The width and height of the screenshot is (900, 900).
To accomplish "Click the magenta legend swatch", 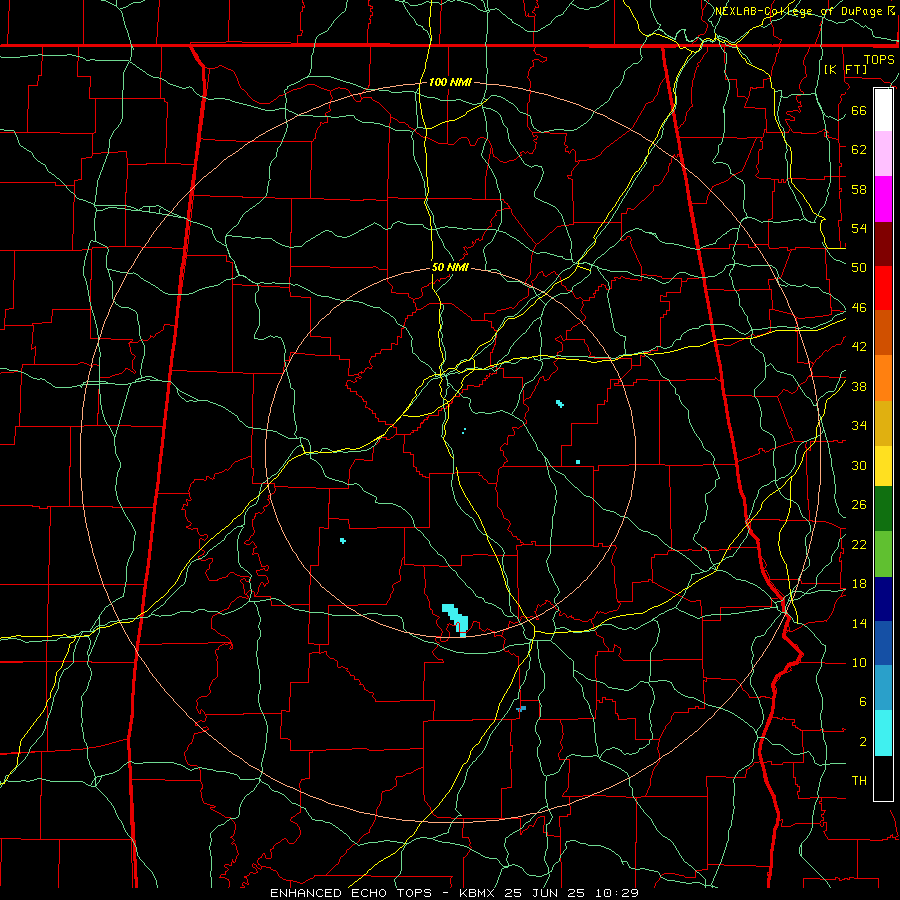I will [883, 199].
